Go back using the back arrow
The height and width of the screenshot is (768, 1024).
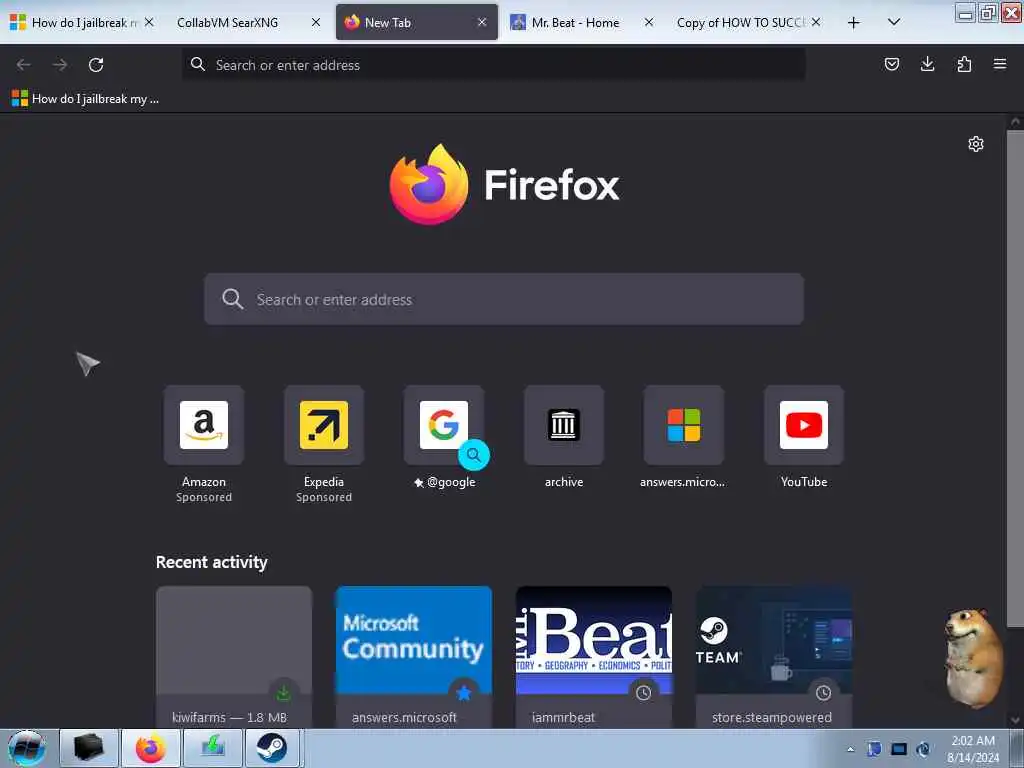pos(24,65)
